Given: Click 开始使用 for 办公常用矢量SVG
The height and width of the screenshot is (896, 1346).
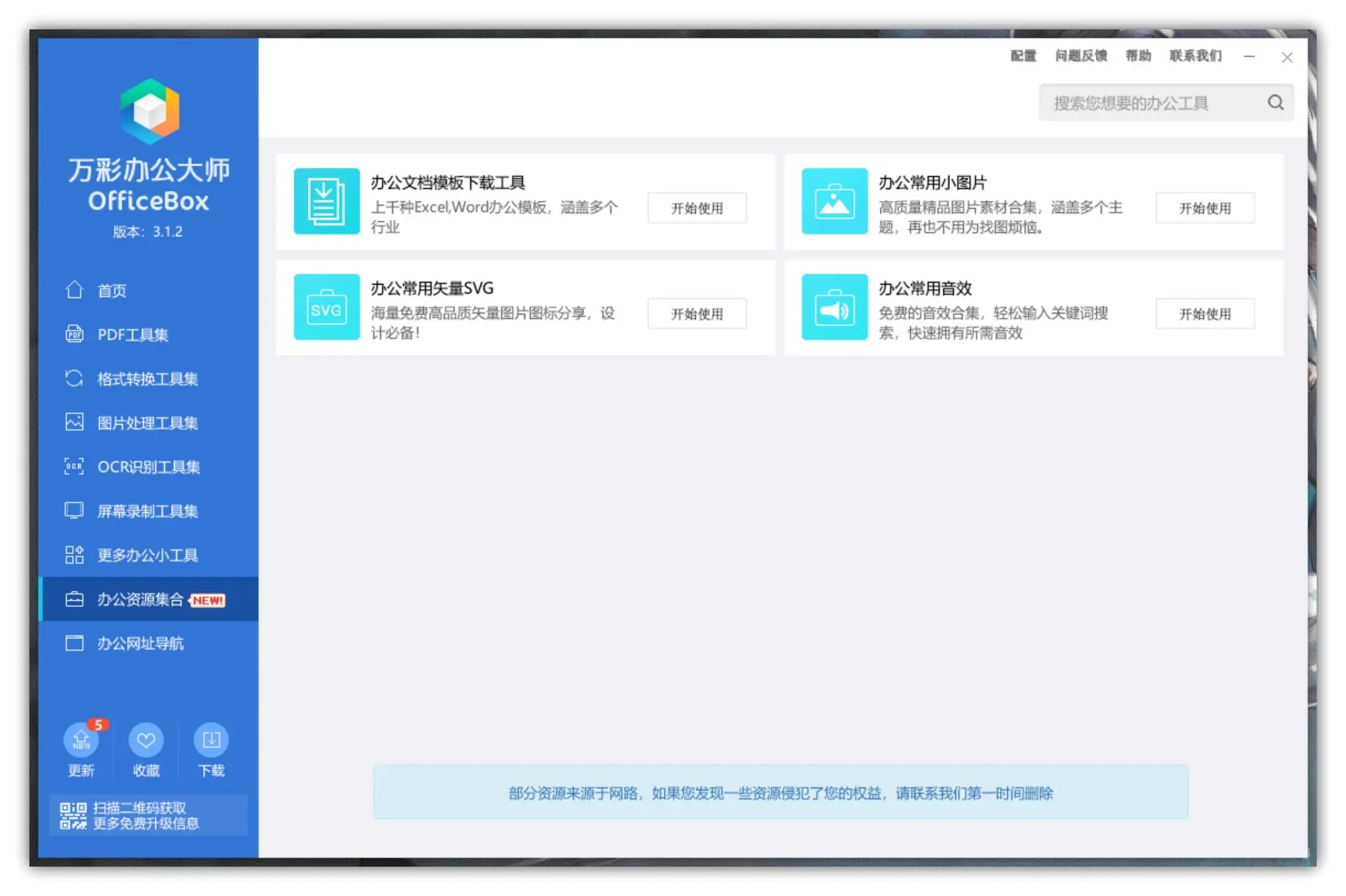Looking at the screenshot, I should (697, 314).
